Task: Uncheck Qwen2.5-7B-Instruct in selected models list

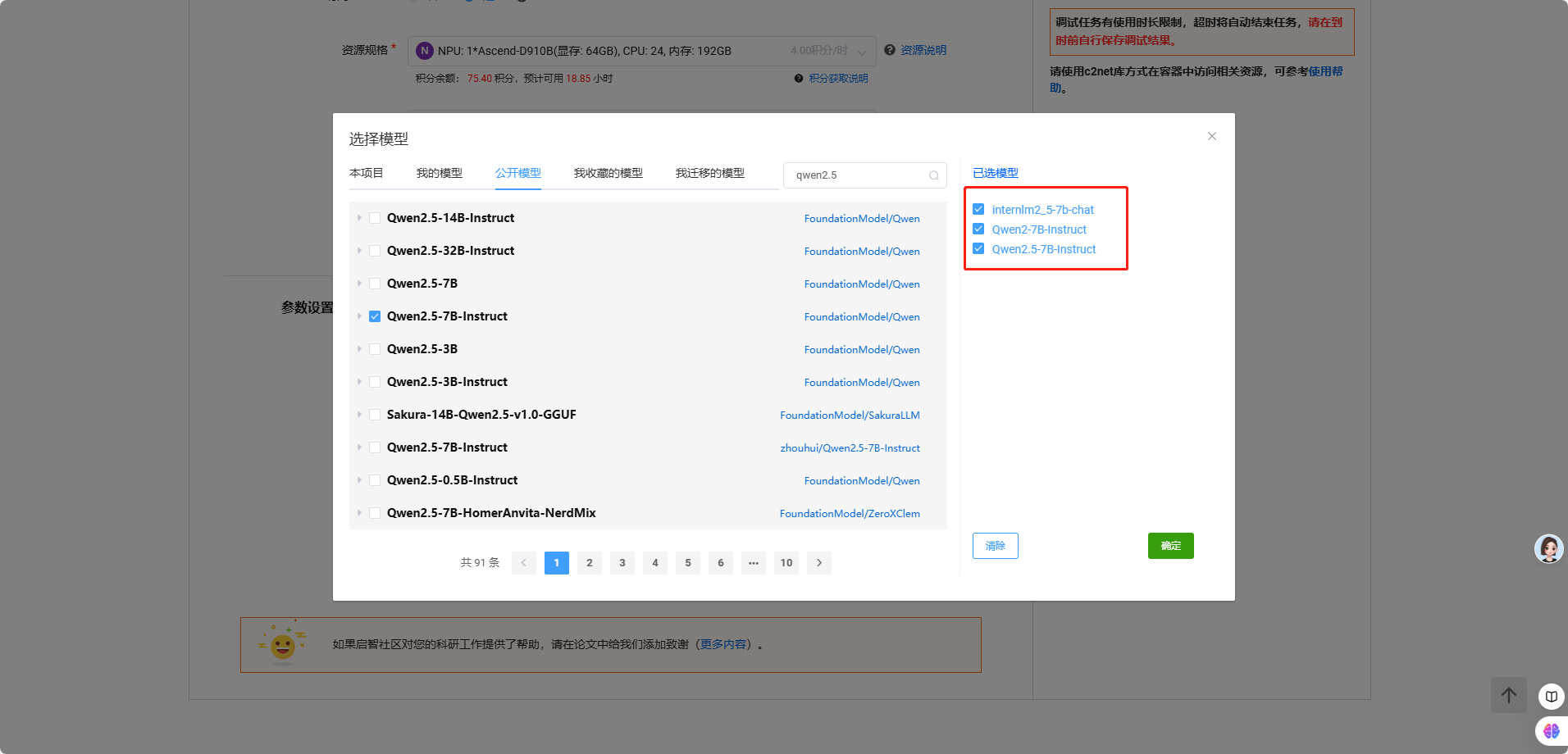Action: (978, 248)
